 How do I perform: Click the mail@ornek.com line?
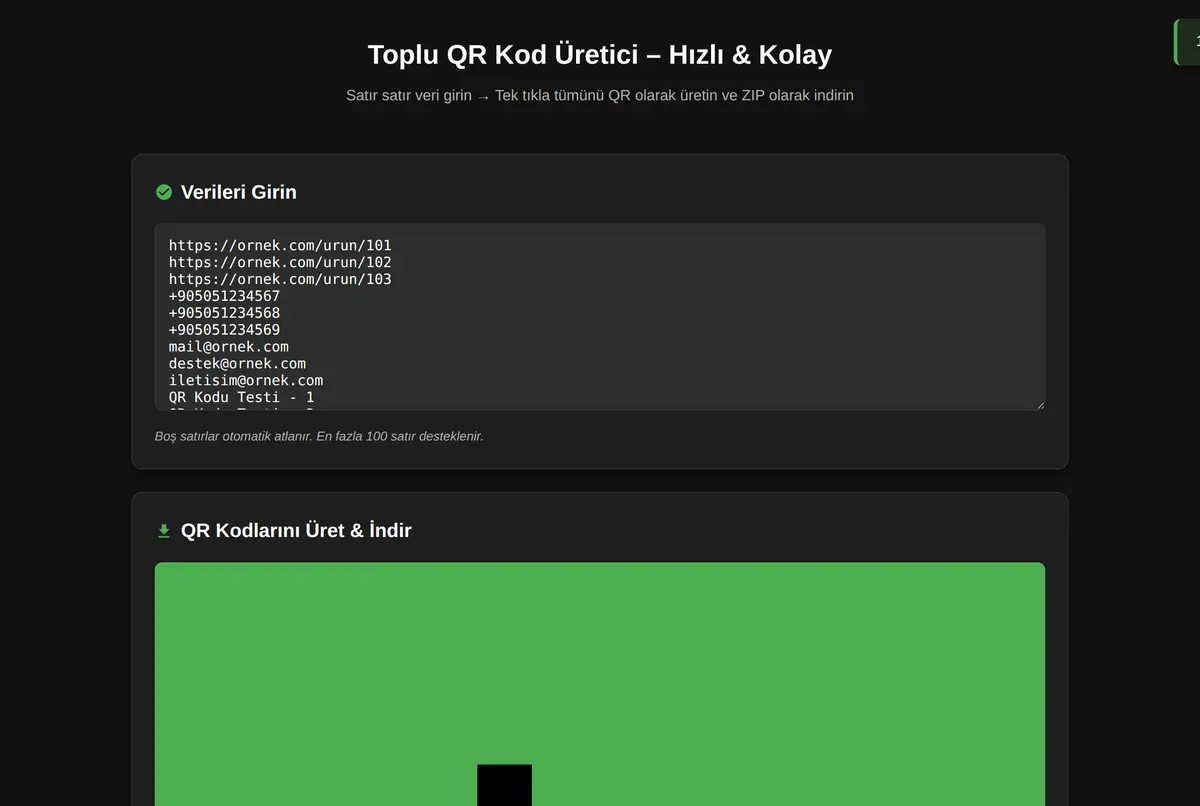pyautogui.click(x=229, y=347)
